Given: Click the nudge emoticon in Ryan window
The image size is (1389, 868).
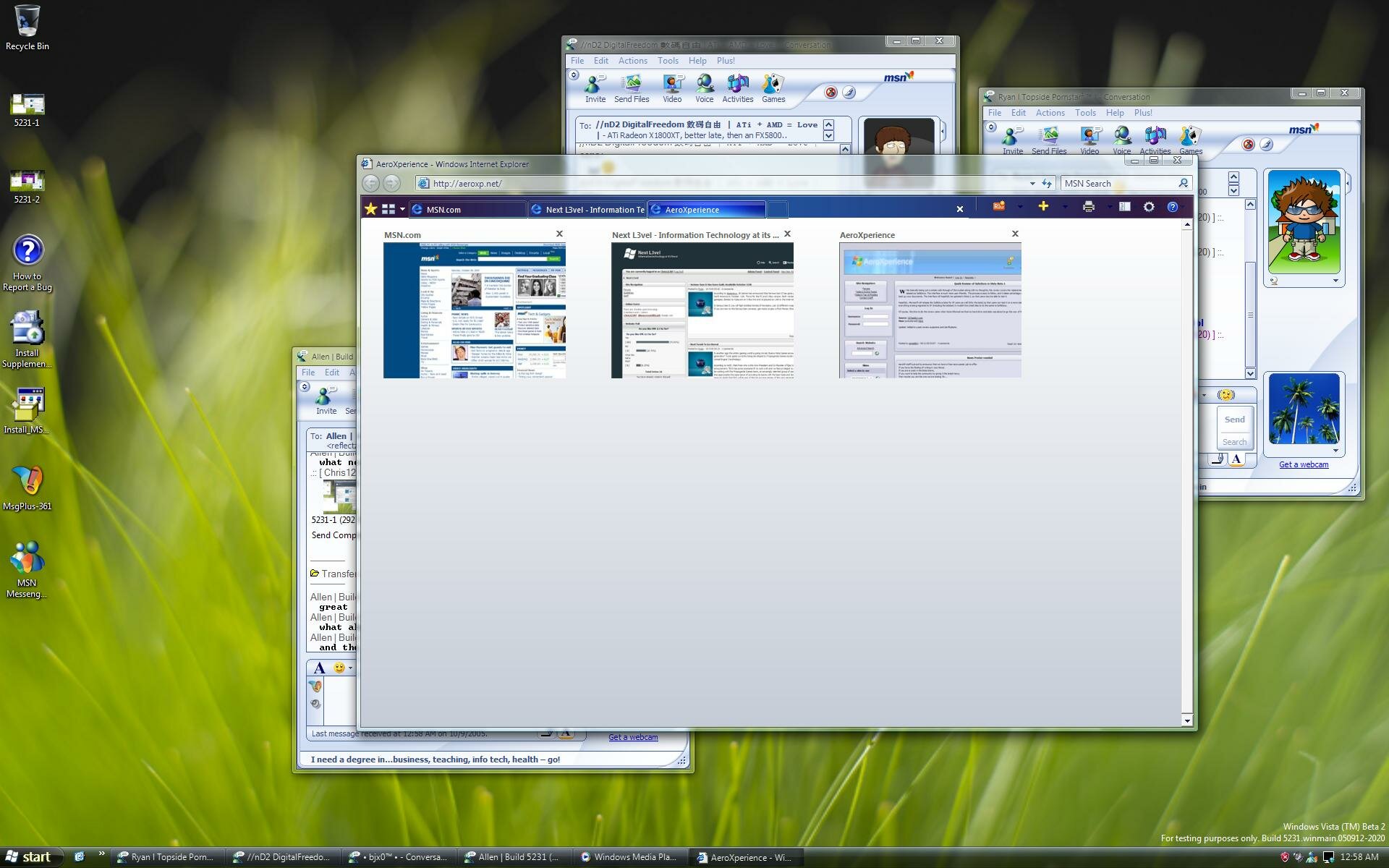Looking at the screenshot, I should coord(1226,395).
